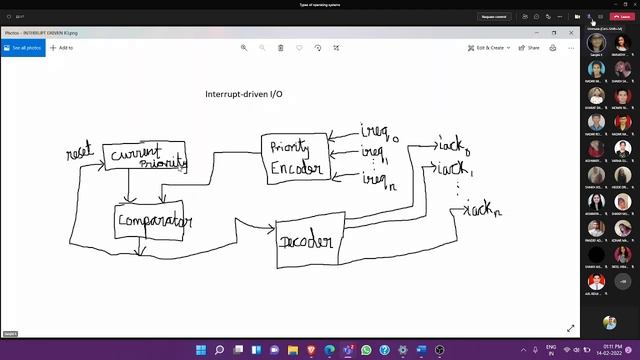Image resolution: width=640 pixels, height=360 pixels.
Task: Open the overflow participants count bubble
Action: (x=623, y=282)
